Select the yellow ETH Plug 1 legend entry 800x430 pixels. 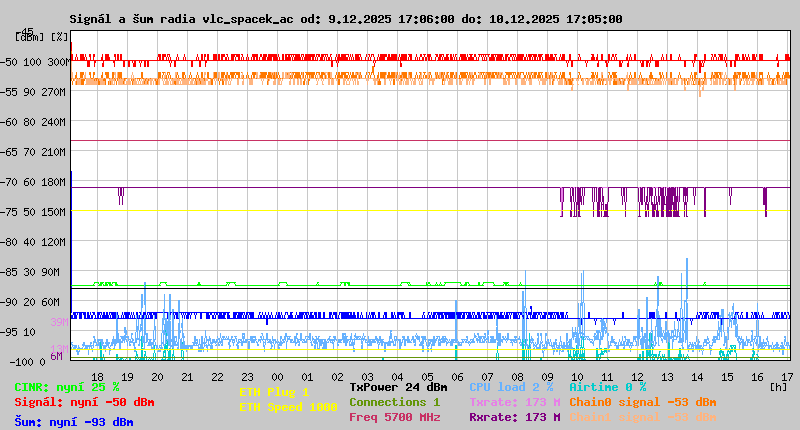coord(274,392)
